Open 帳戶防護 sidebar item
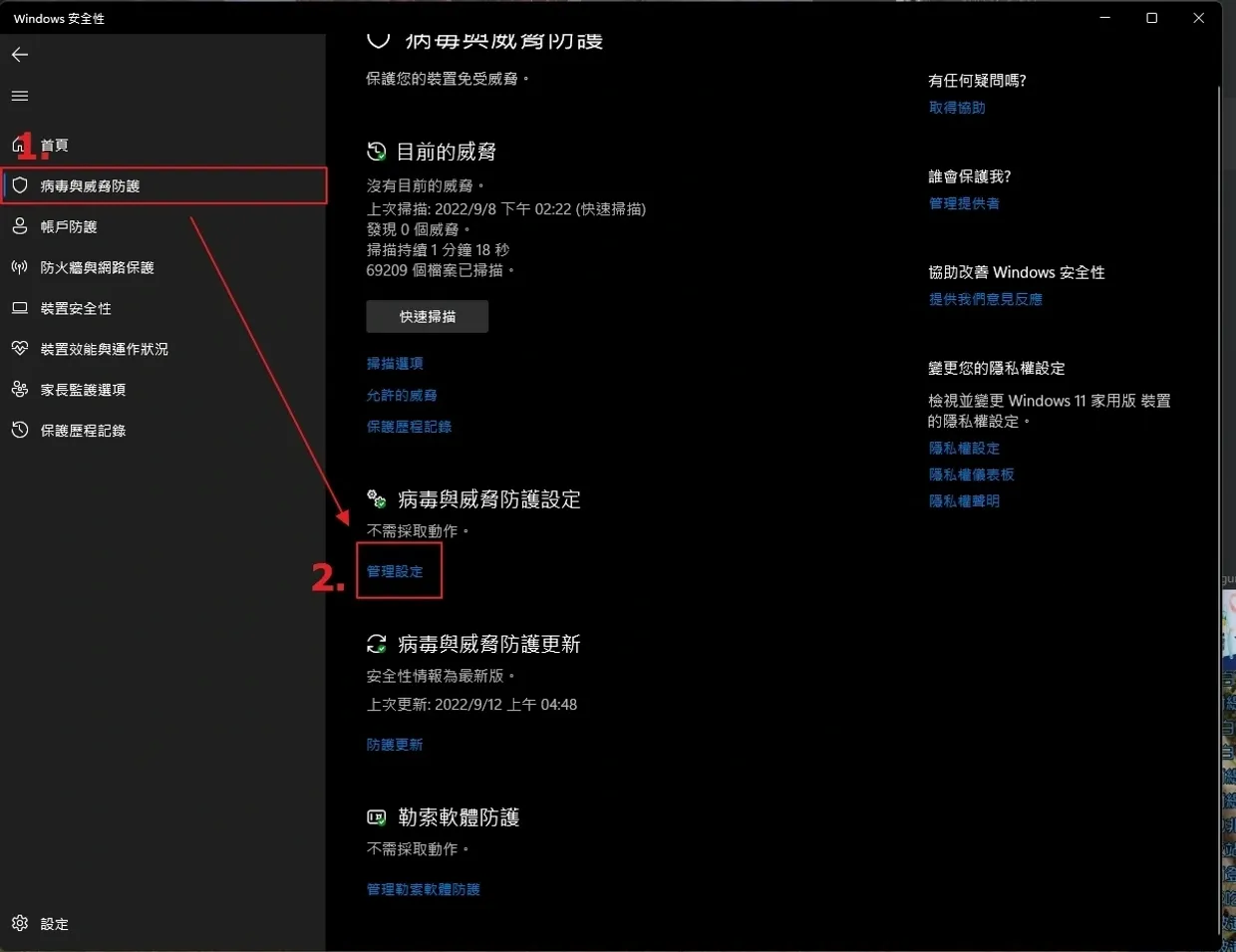 coord(163,226)
